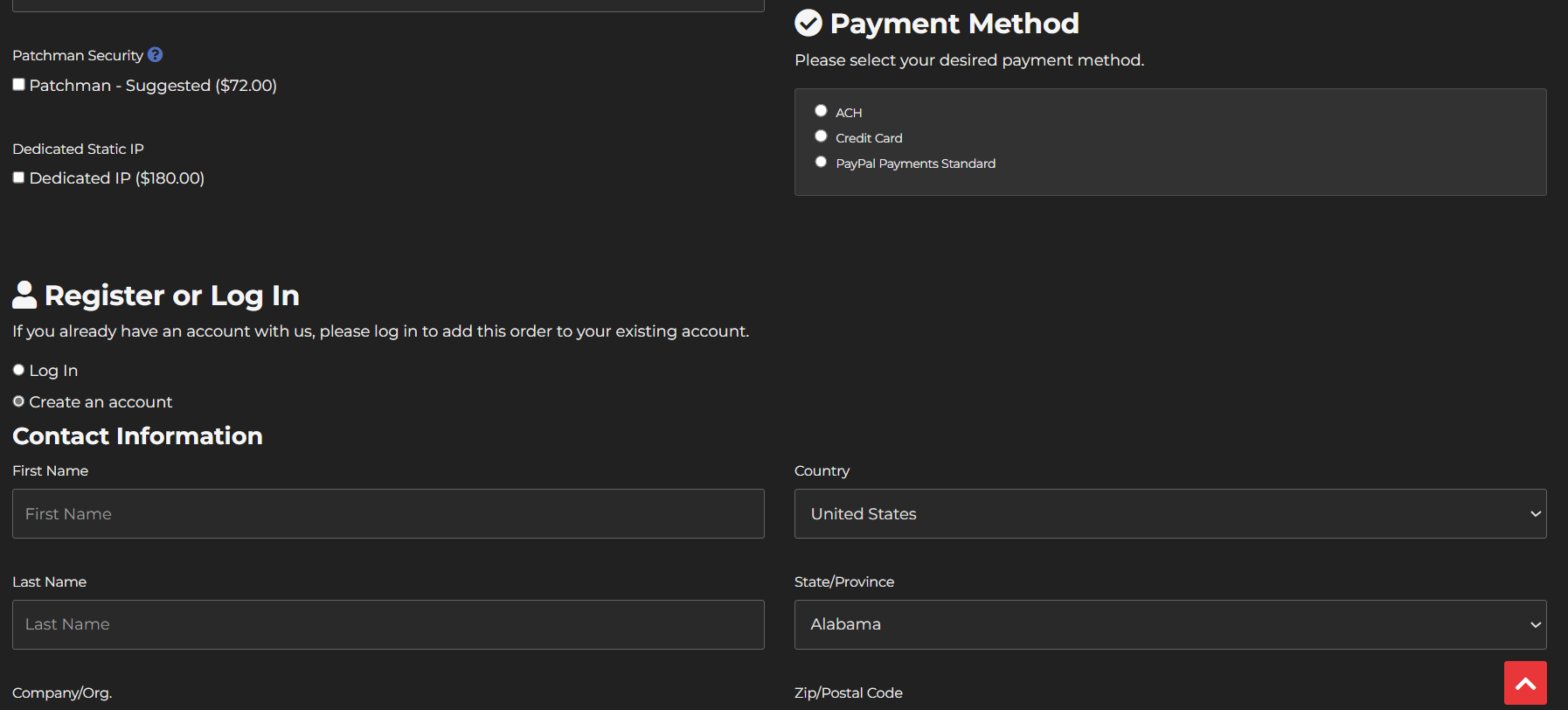This screenshot has height=710, width=1568.
Task: Click the Payment Method heading text
Action: [954, 23]
